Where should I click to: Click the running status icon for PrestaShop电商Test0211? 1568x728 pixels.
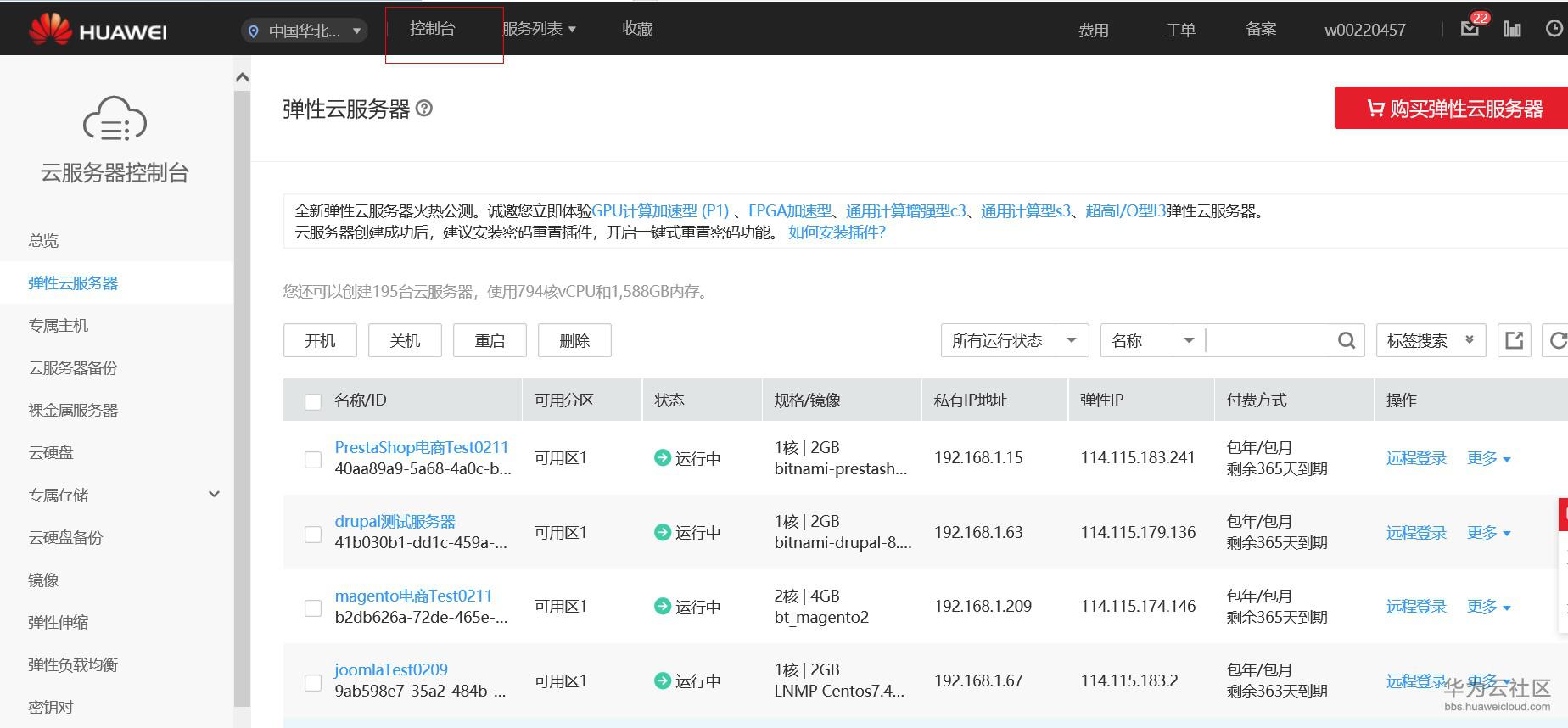point(663,458)
